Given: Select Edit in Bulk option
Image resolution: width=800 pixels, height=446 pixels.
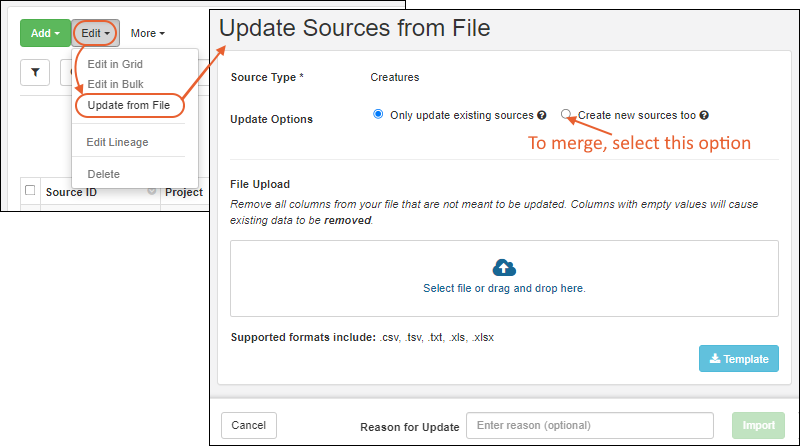Looking at the screenshot, I should click(116, 84).
